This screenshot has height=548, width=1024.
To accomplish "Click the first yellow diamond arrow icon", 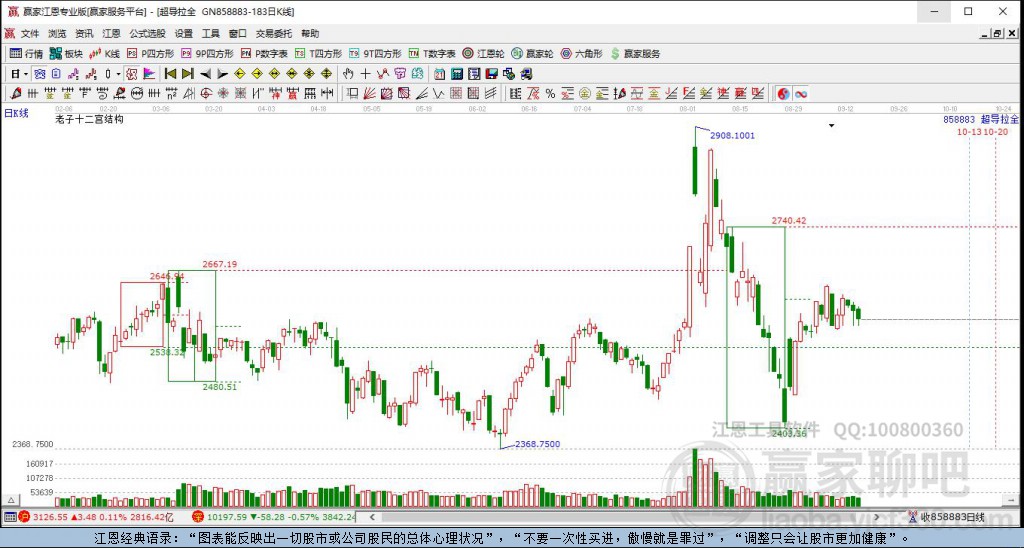I will pyautogui.click(x=240, y=74).
